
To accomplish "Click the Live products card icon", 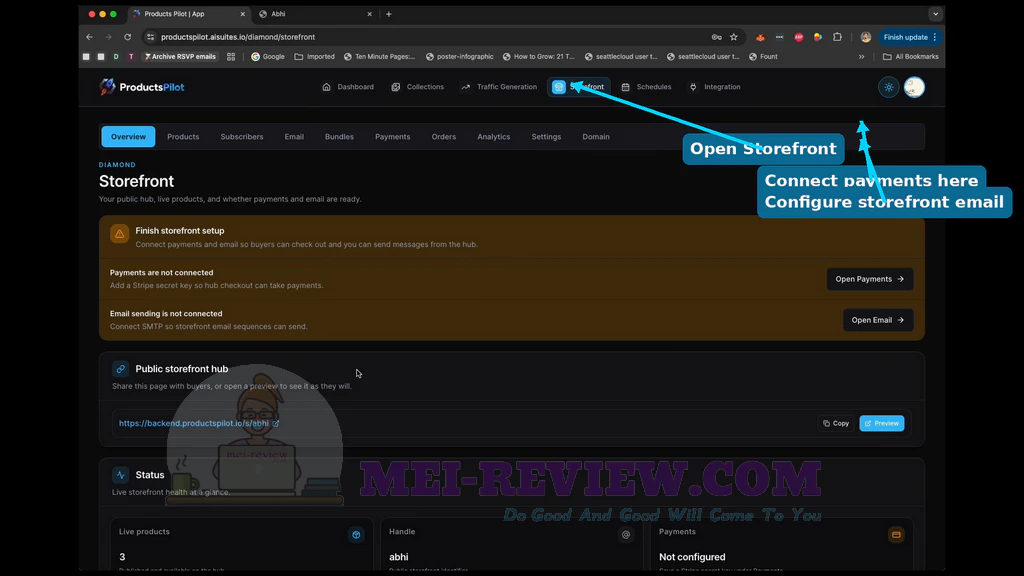I will point(356,535).
